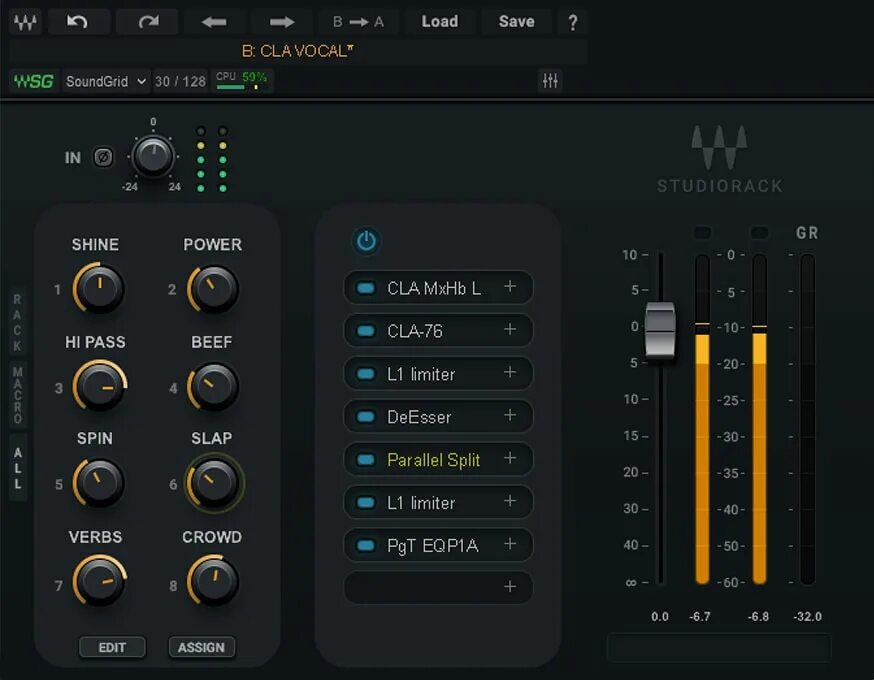Image resolution: width=874 pixels, height=680 pixels.
Task: Redo the last change
Action: click(147, 22)
